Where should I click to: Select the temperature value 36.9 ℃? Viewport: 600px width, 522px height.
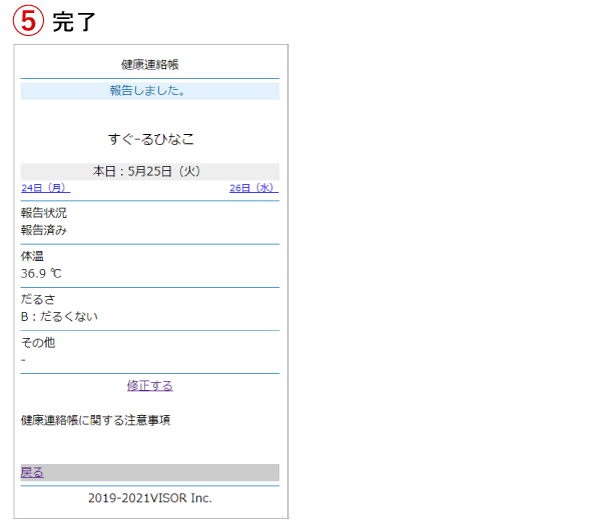tap(41, 273)
